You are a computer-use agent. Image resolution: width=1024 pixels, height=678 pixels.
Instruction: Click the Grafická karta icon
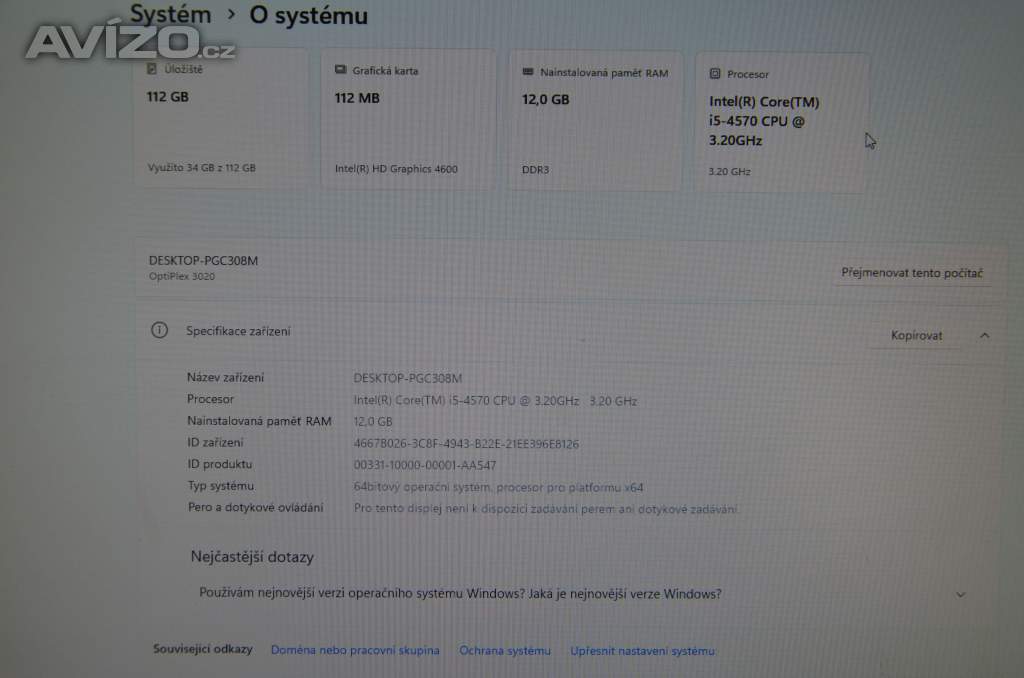pos(338,71)
